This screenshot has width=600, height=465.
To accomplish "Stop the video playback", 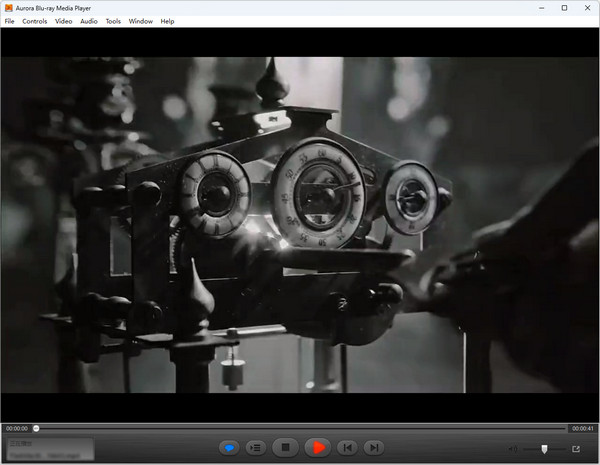I will point(285,448).
